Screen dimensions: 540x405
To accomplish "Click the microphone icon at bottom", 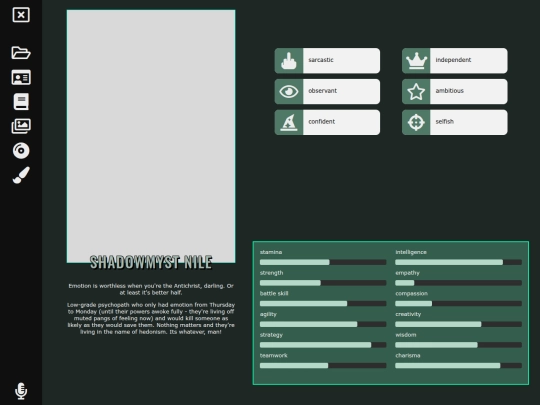I will pyautogui.click(x=21, y=391).
